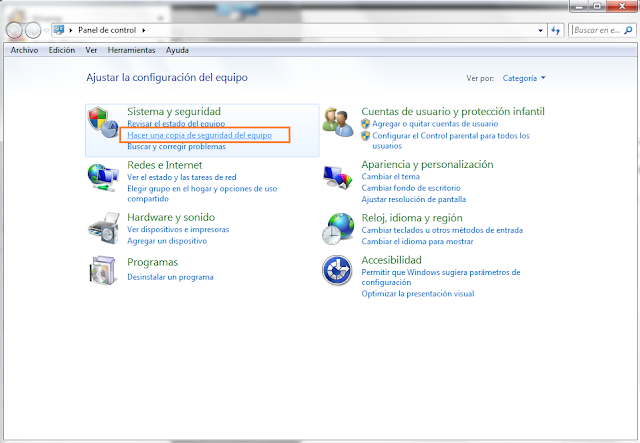Open the Ver por Categoría dropdown
This screenshot has width=640, height=443.
[524, 78]
